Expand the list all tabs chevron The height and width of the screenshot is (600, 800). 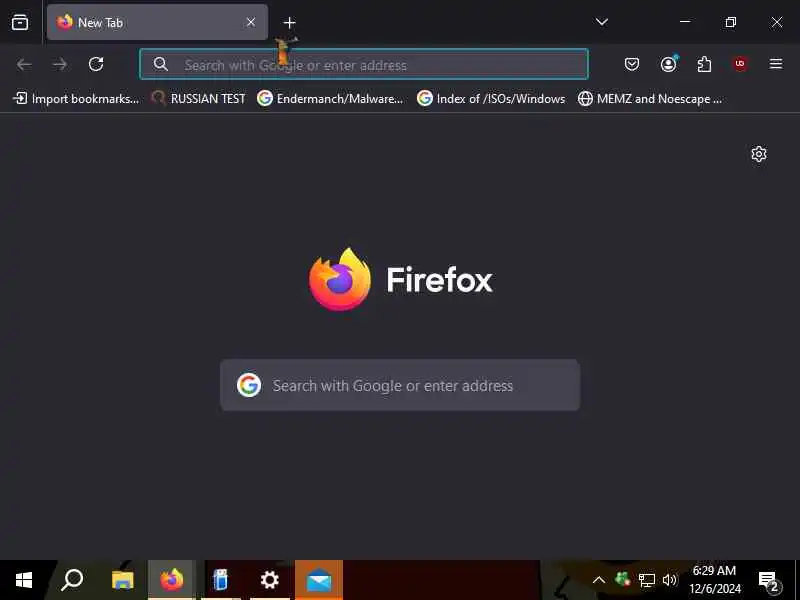pos(602,22)
